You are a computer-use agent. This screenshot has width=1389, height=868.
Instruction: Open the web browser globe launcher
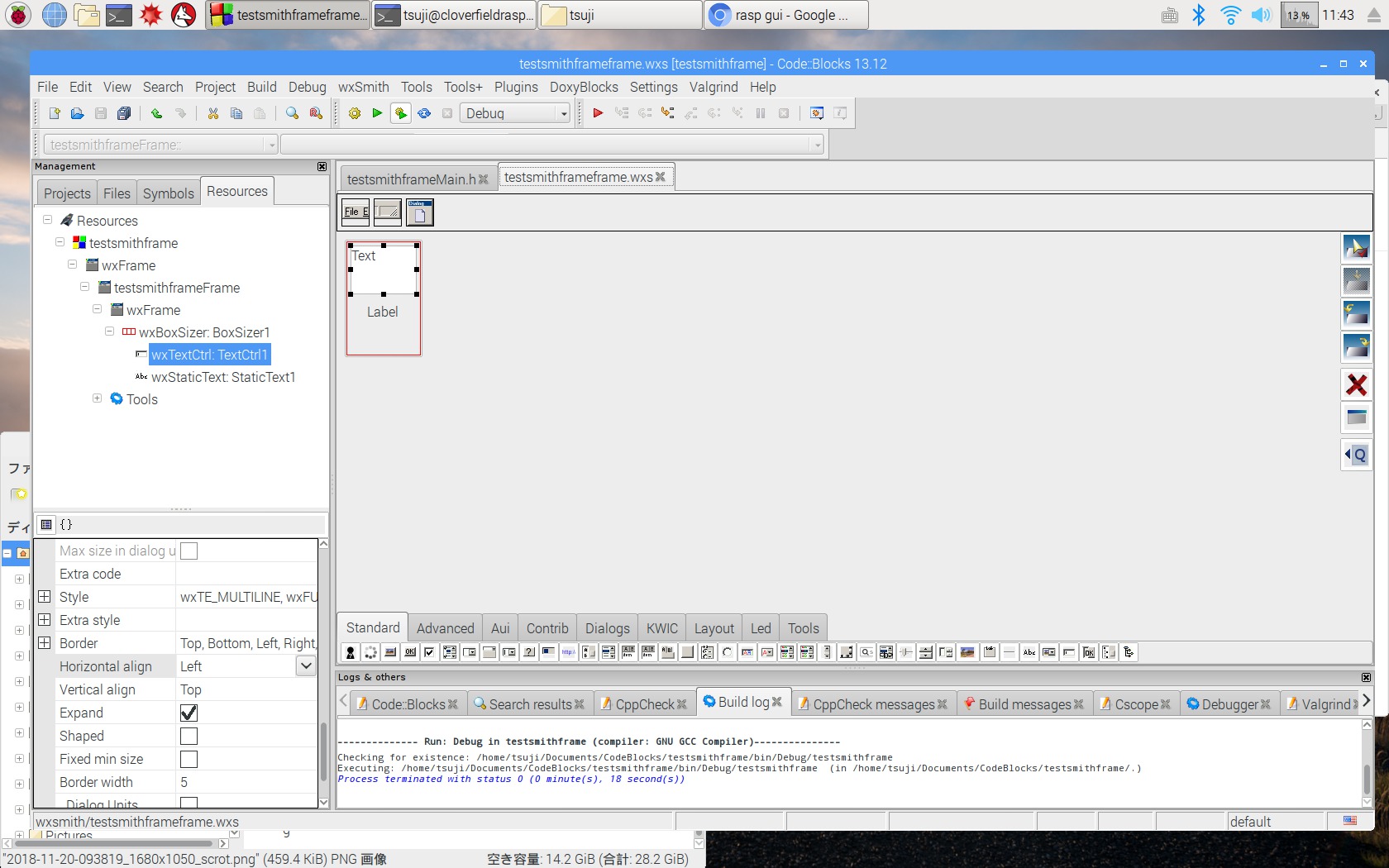(x=54, y=15)
